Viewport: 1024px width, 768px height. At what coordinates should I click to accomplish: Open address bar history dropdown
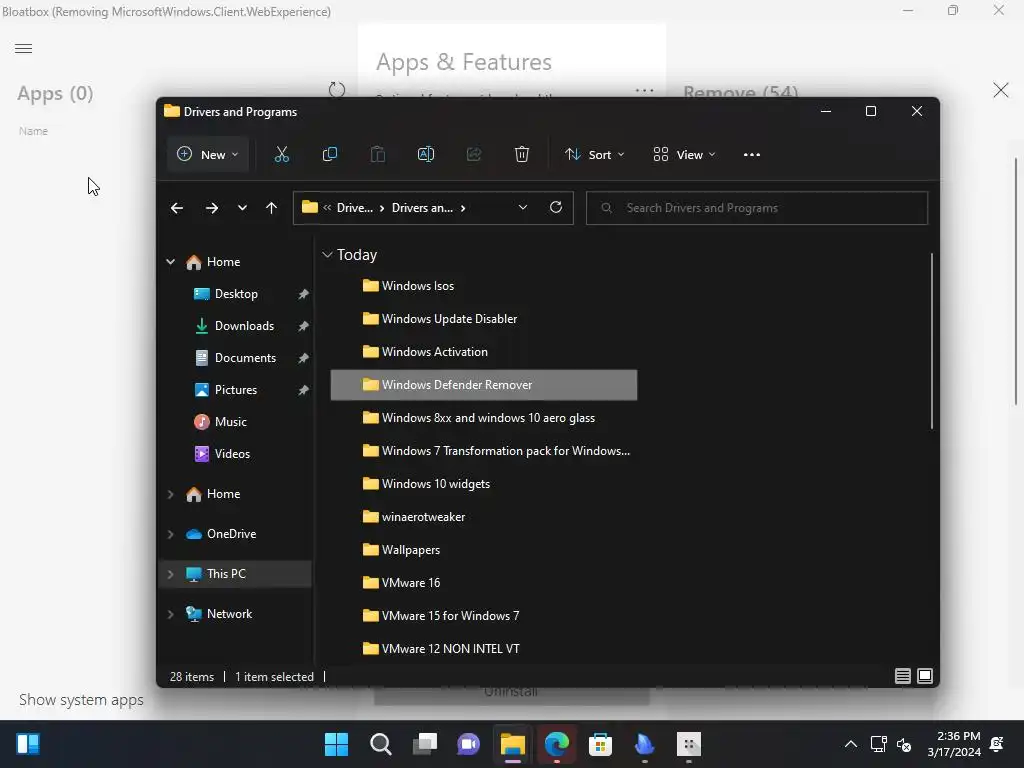point(522,207)
